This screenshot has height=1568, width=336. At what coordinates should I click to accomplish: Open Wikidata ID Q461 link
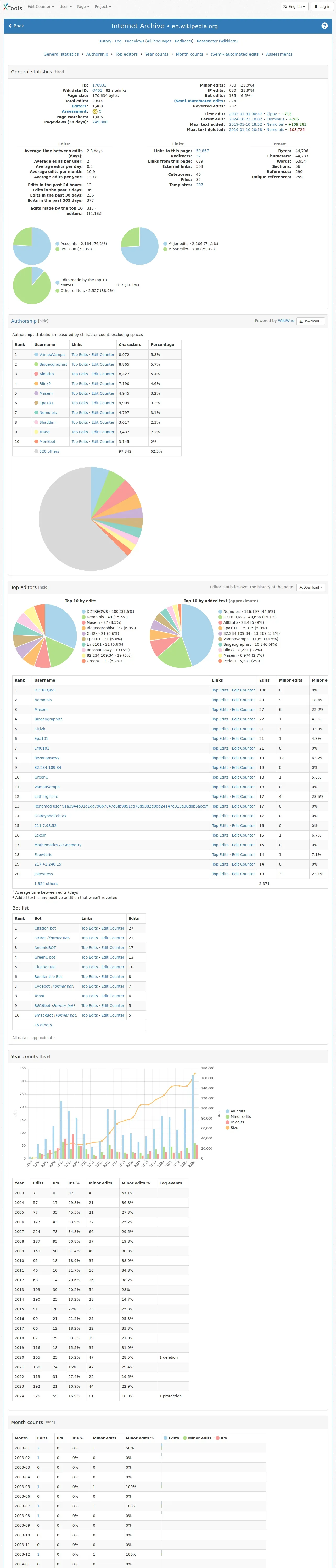click(98, 91)
